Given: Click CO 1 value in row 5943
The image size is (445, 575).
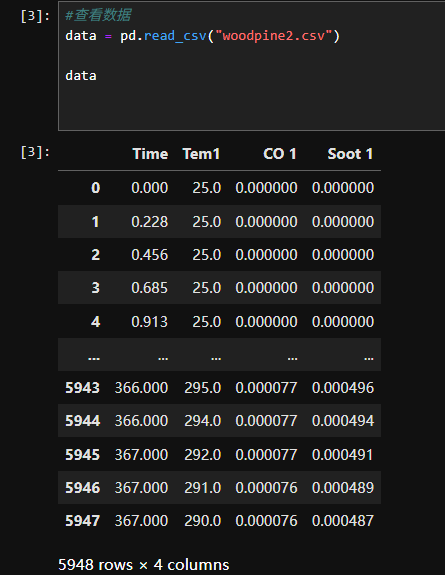Looking at the screenshot, I should click(266, 388).
